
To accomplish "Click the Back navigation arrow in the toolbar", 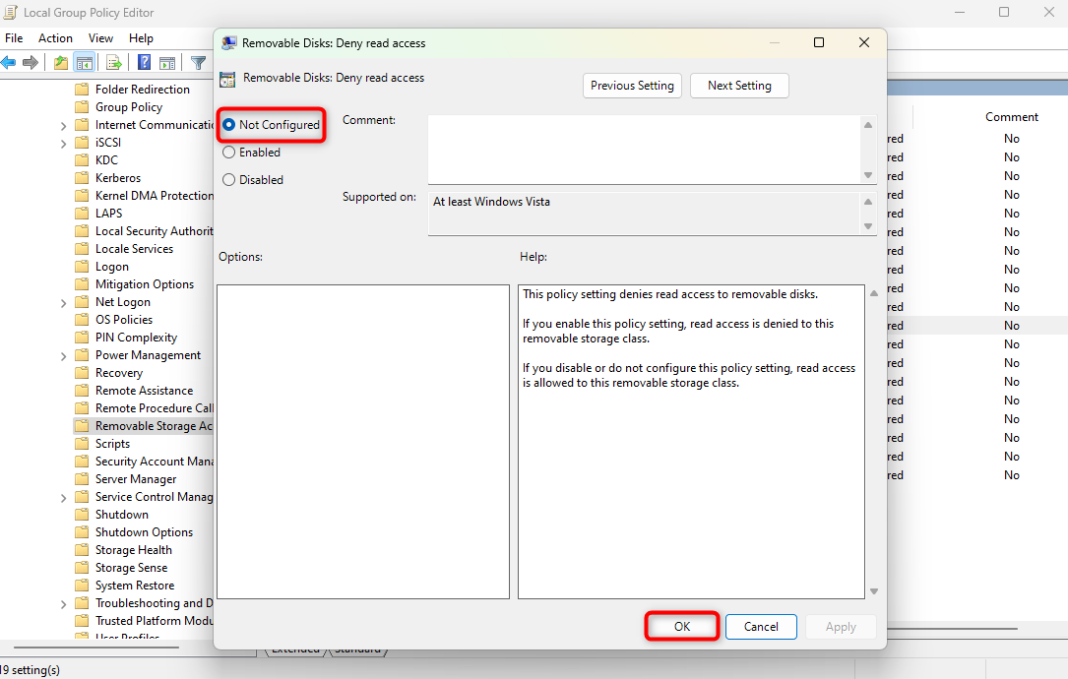I will click(9, 62).
